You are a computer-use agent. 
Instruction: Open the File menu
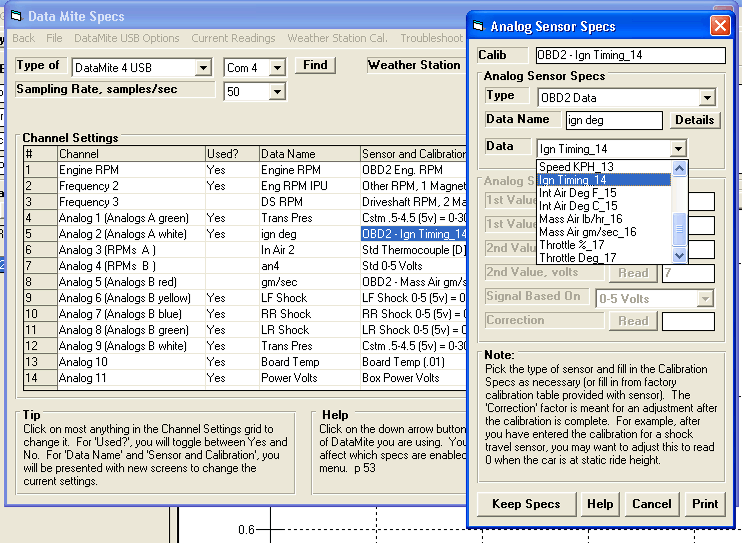click(x=54, y=38)
